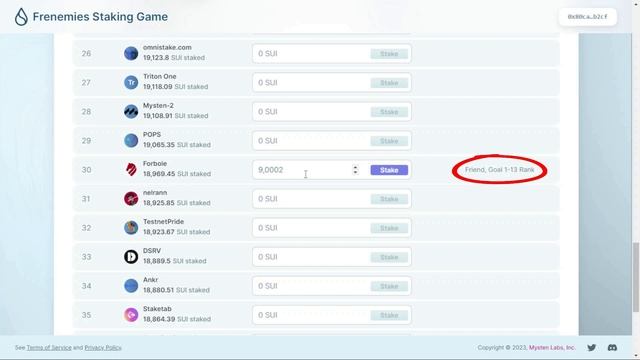640x360 pixels.
Task: Open the Mysten Labs, Inc. link
Action: click(x=552, y=348)
